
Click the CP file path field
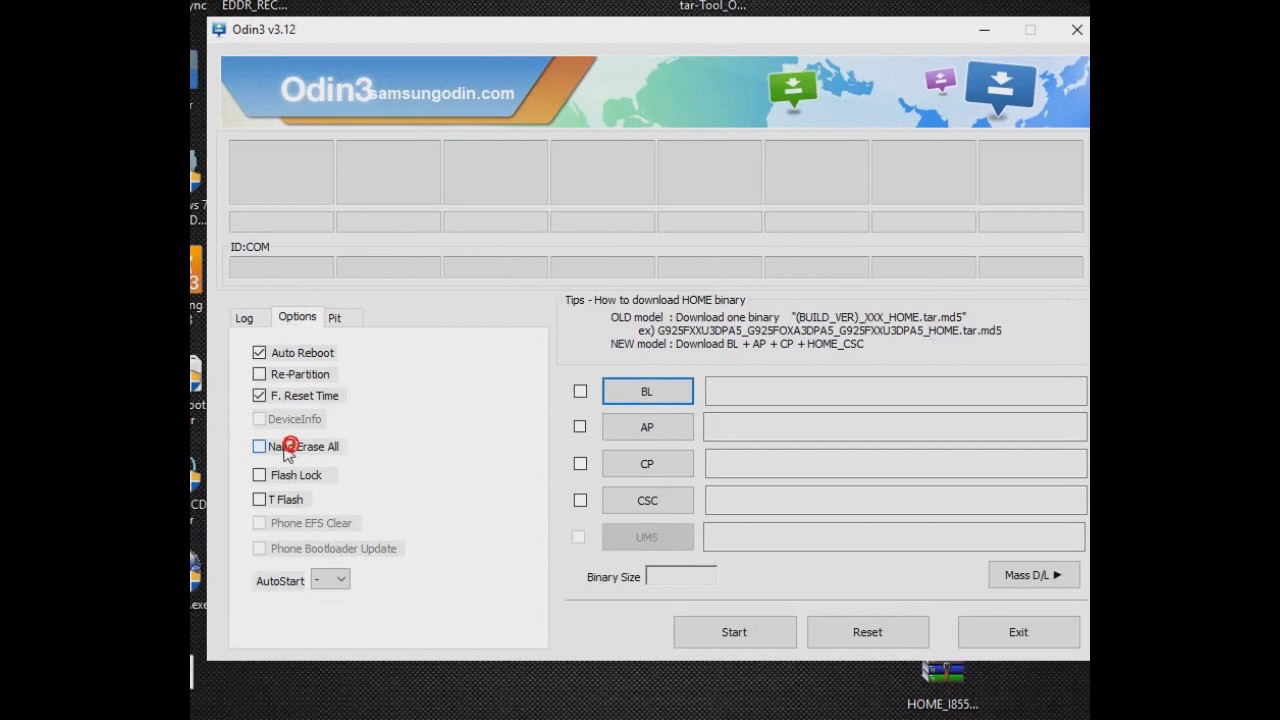click(896, 464)
